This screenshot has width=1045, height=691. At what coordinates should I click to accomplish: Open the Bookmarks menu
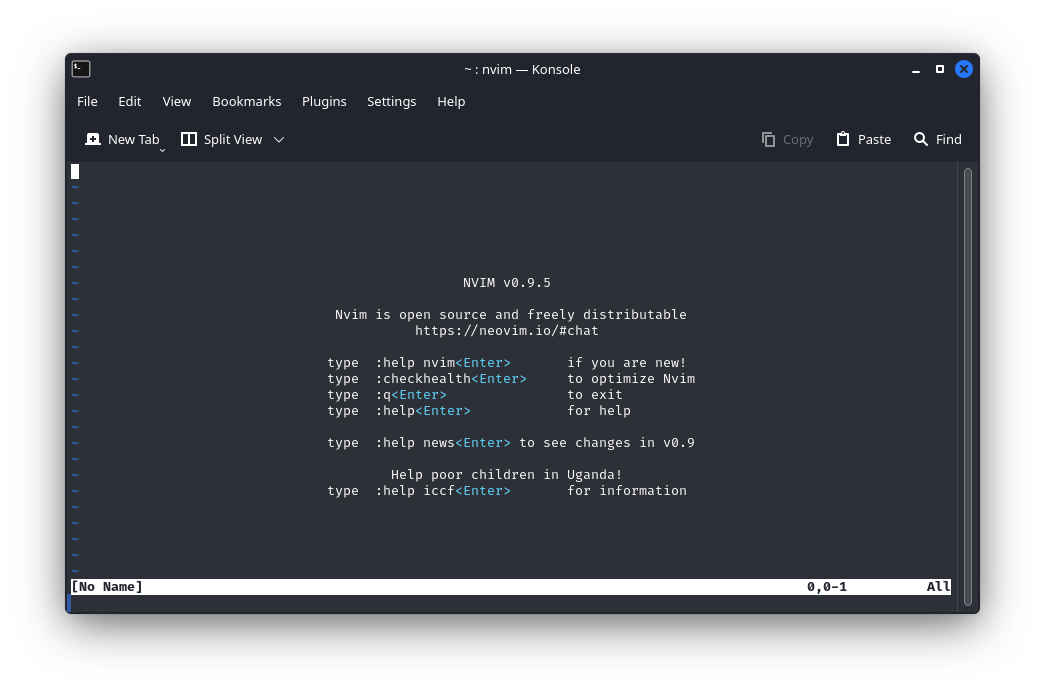pyautogui.click(x=247, y=101)
